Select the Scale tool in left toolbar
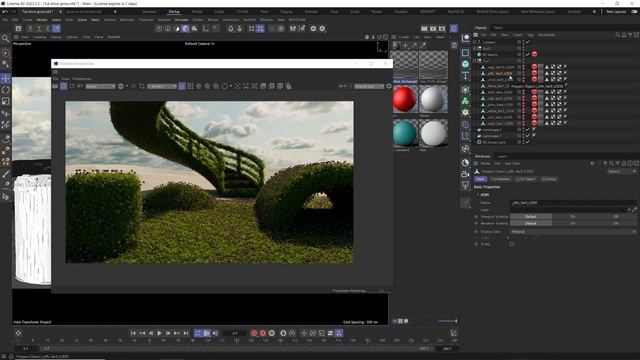The width and height of the screenshot is (640, 360). coord(5,101)
